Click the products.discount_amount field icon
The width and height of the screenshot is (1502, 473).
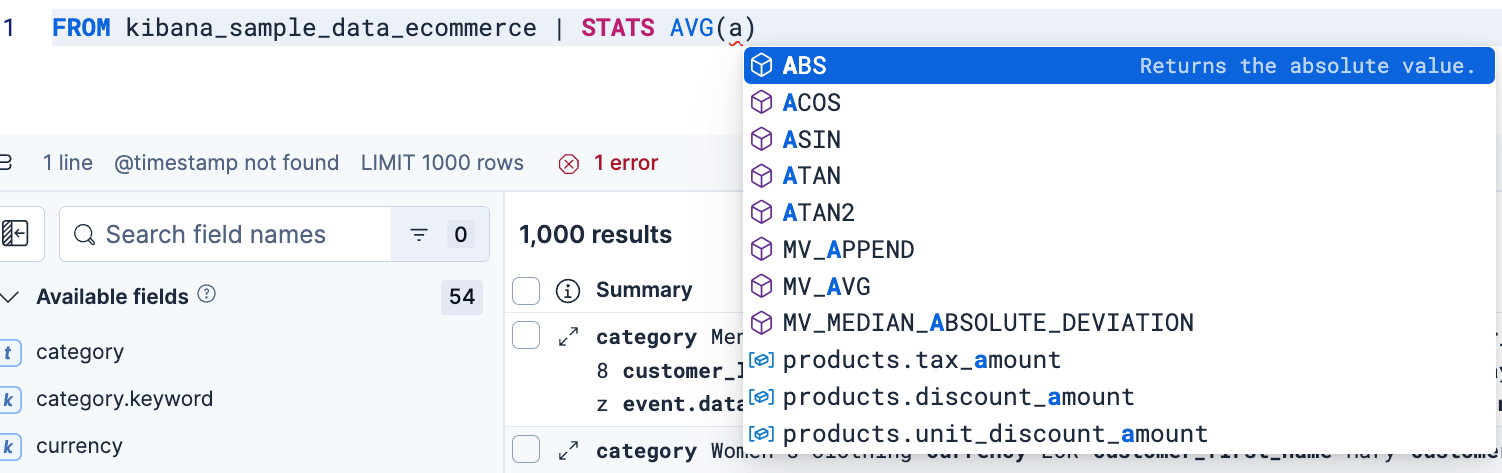762,397
